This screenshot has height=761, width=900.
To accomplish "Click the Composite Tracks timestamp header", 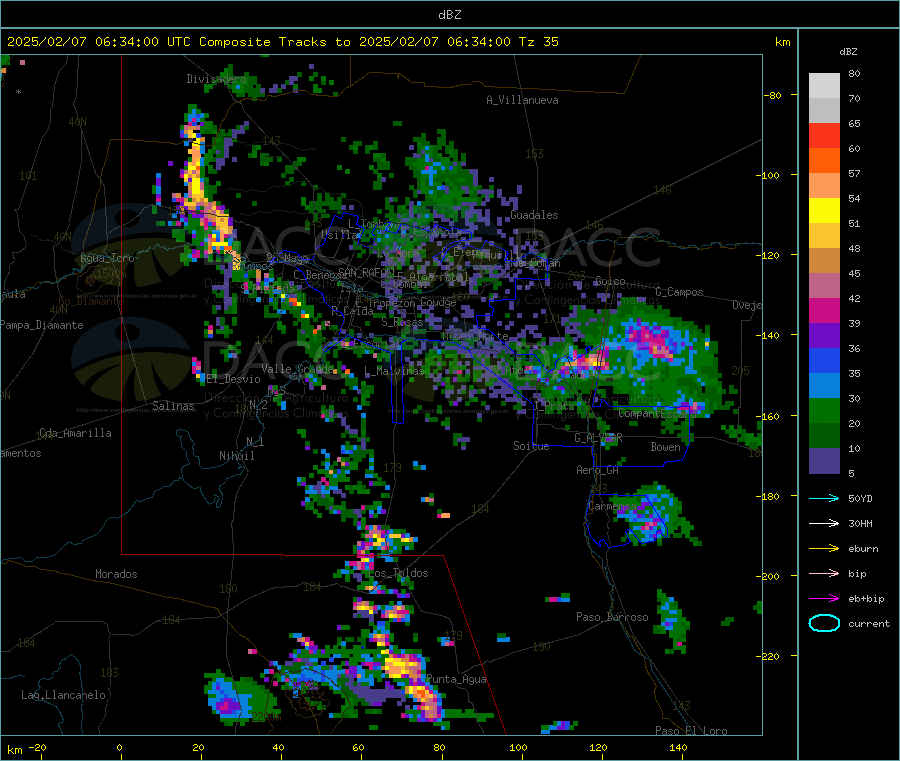I will (x=282, y=42).
